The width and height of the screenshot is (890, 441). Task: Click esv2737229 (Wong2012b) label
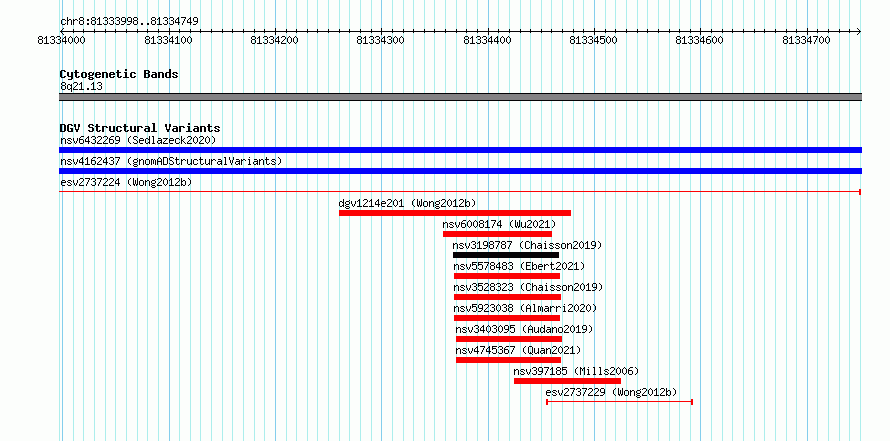611,392
